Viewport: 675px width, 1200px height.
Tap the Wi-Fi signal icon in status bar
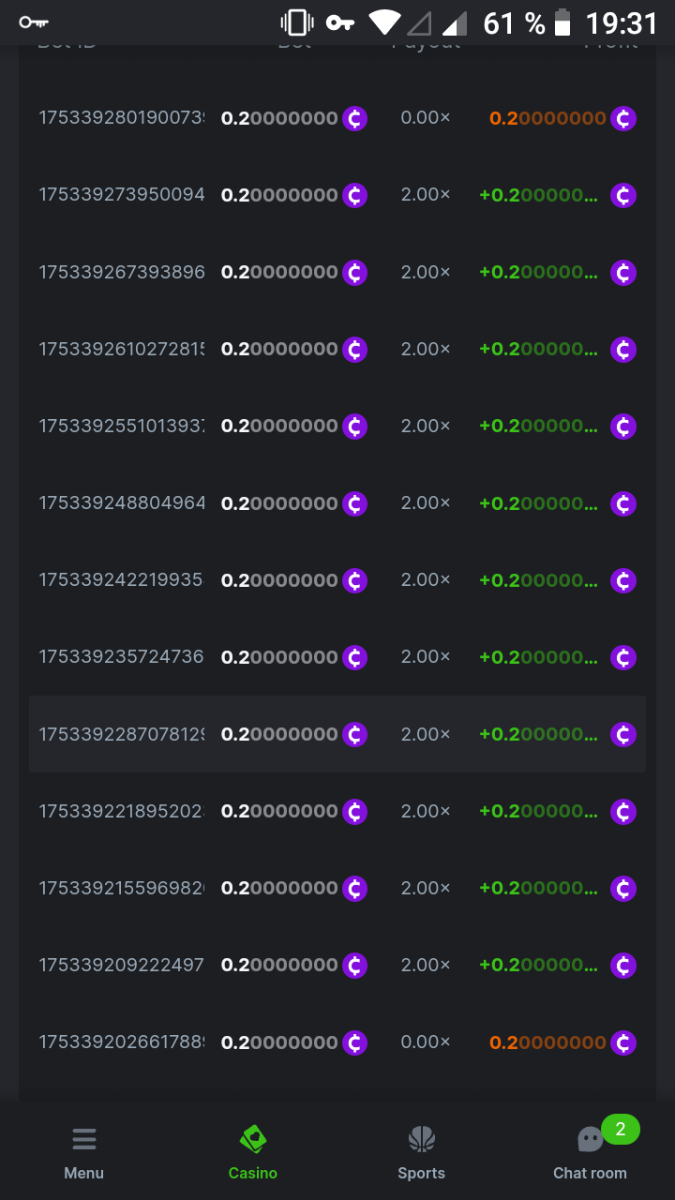384,22
